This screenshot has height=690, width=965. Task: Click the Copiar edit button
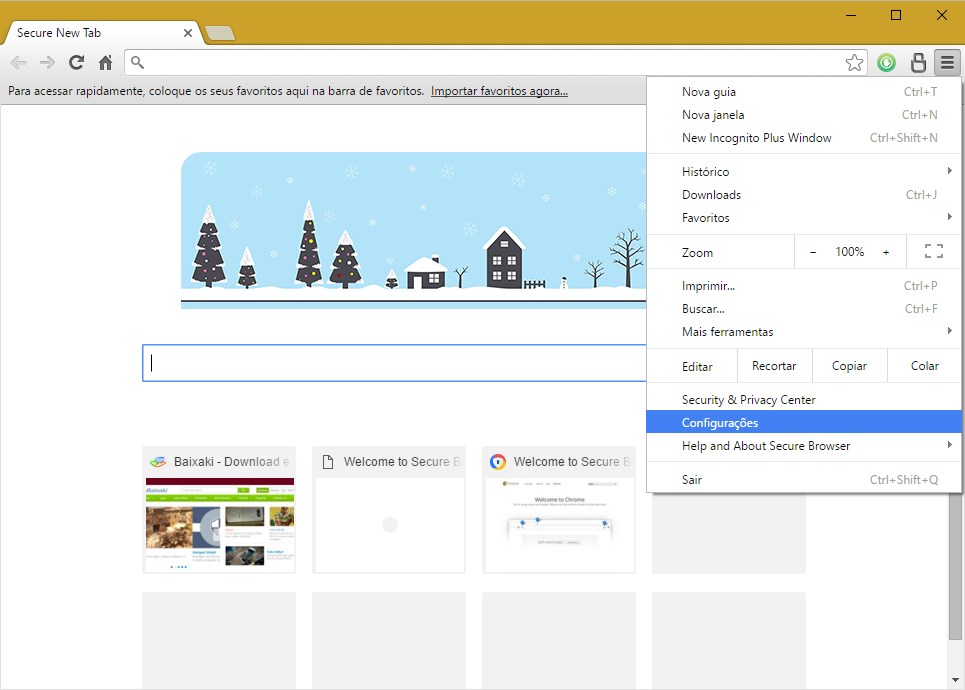tap(849, 366)
